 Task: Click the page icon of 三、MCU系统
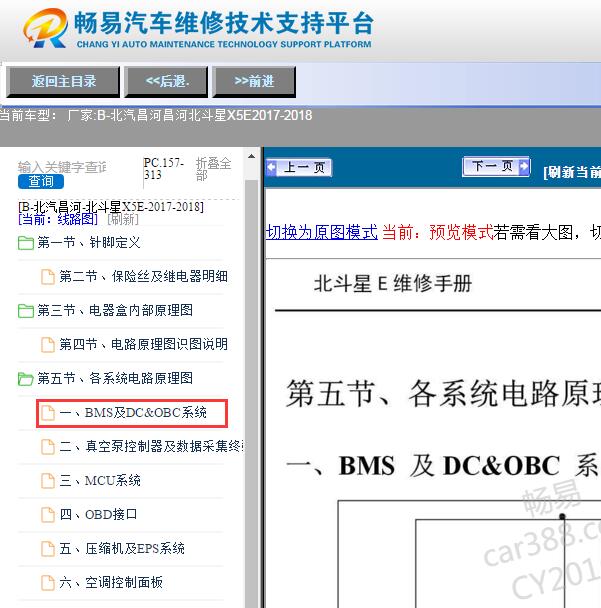(48, 481)
